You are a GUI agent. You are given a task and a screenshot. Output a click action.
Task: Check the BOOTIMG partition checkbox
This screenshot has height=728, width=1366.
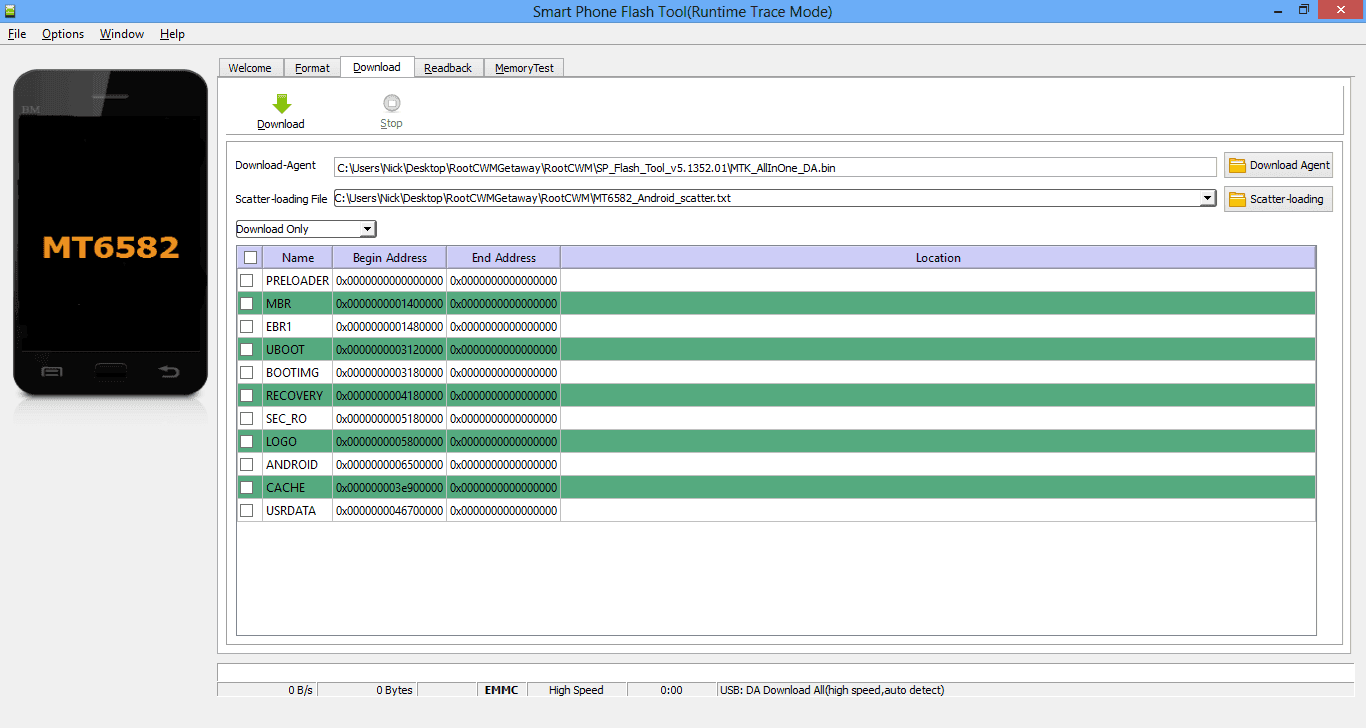(x=246, y=373)
